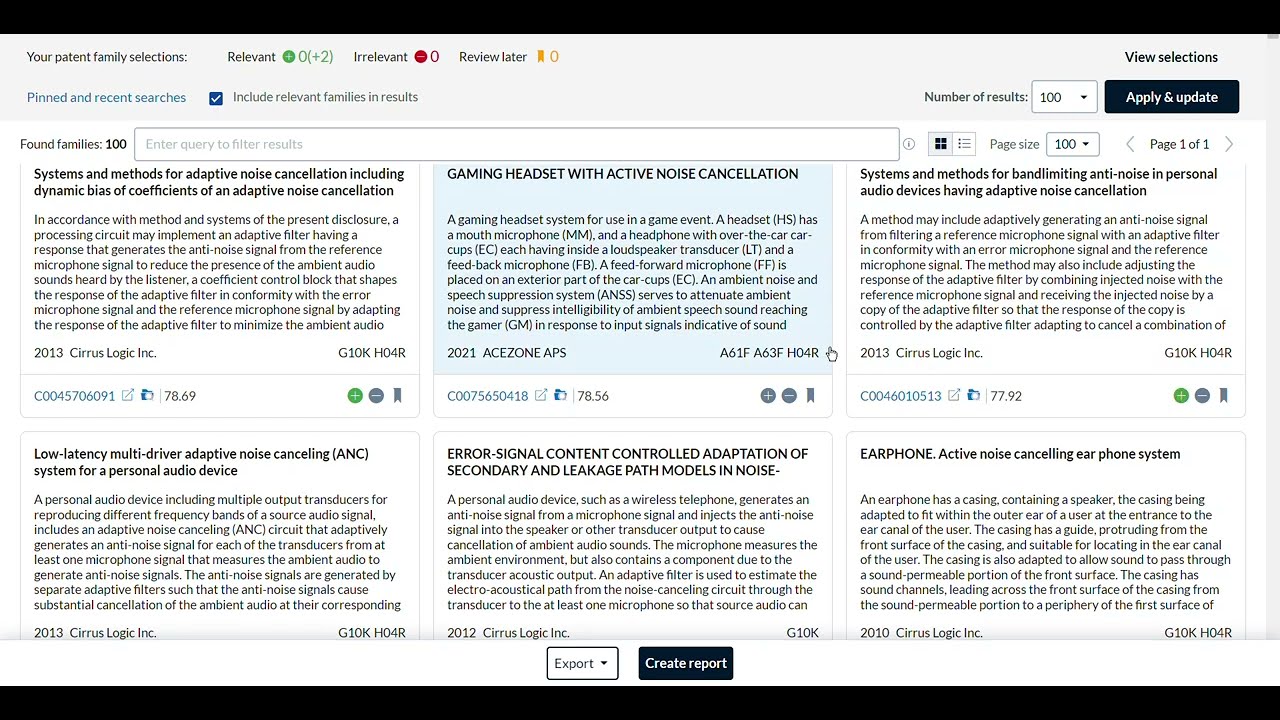Click the Apply & update button
Screen dimensions: 1280x720
click(1172, 97)
